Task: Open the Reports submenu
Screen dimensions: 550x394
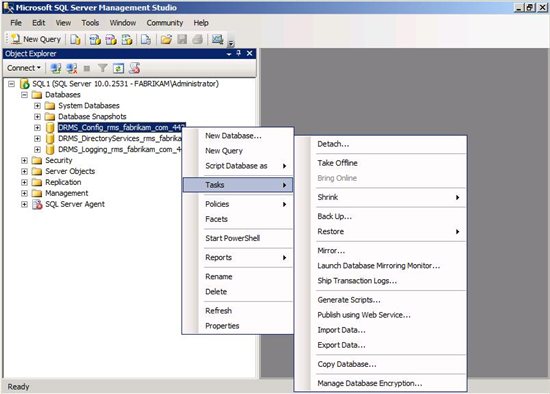Action: (238, 258)
